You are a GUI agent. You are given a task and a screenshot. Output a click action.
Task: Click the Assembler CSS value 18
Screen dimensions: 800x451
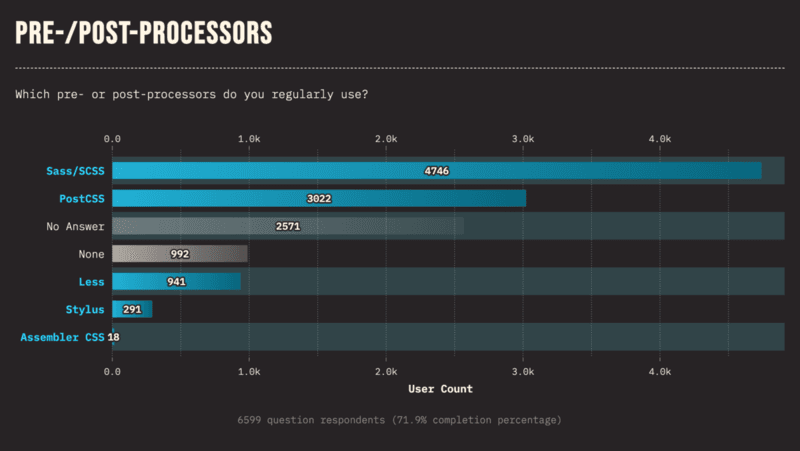[113, 337]
